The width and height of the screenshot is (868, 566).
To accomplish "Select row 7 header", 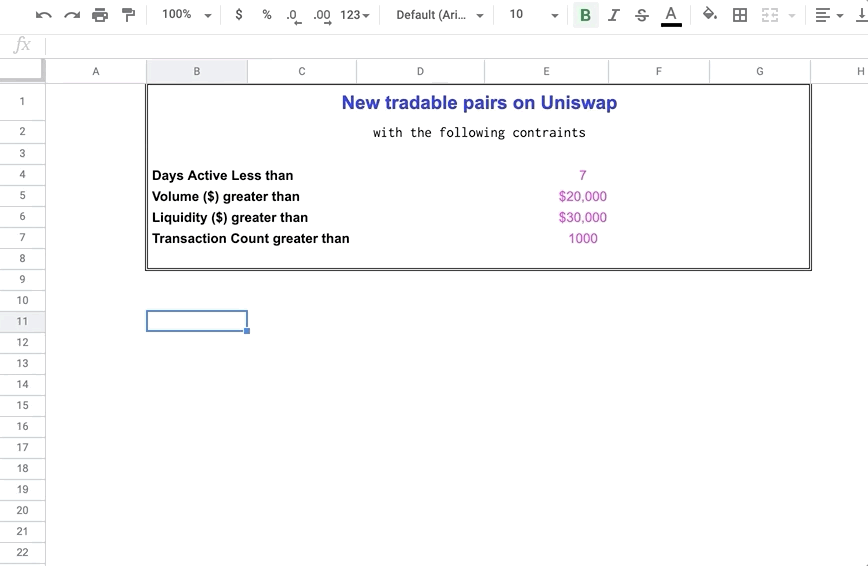I will pyautogui.click(x=22, y=238).
